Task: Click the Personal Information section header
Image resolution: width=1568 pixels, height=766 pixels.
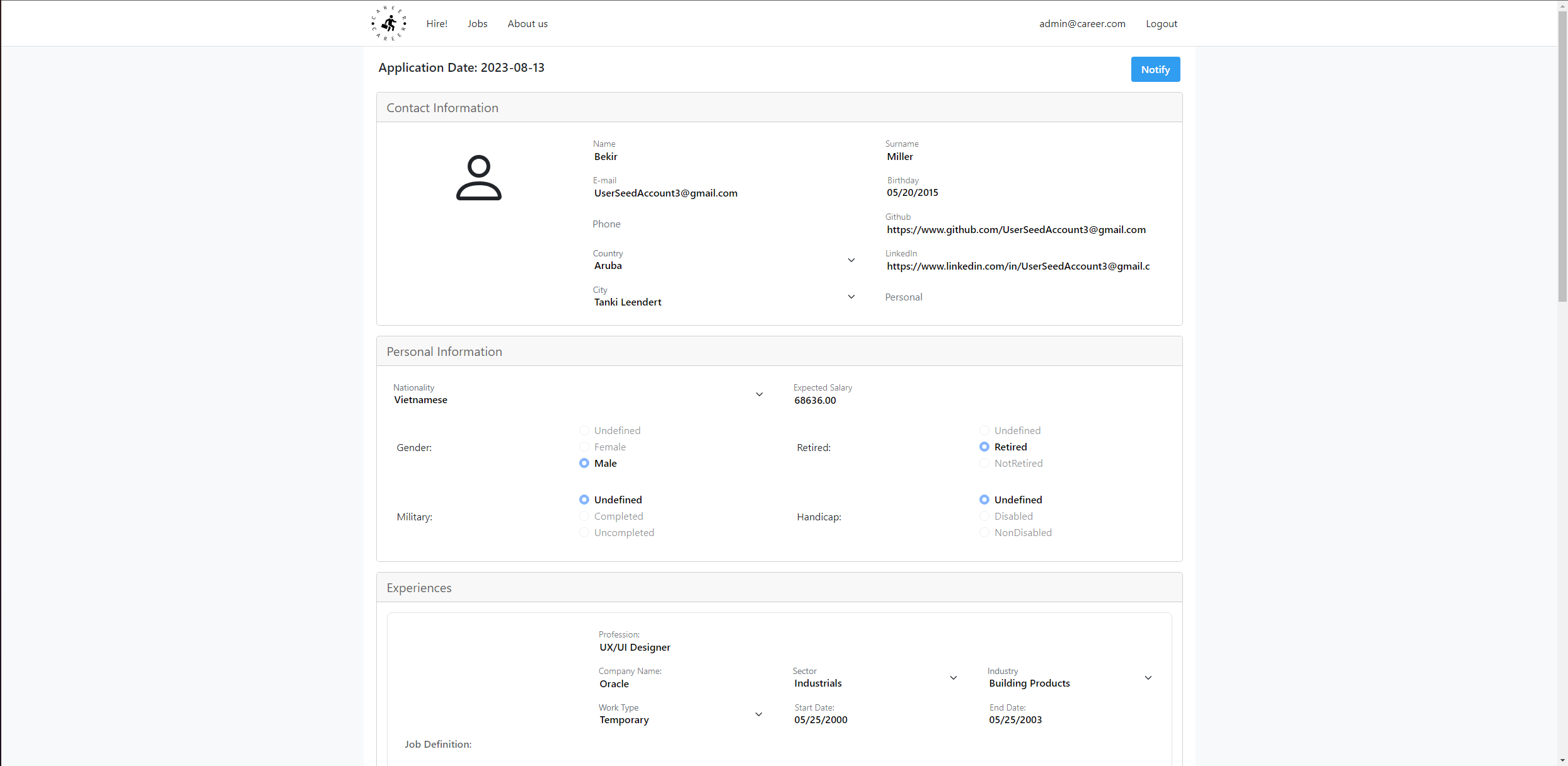Action: [779, 352]
